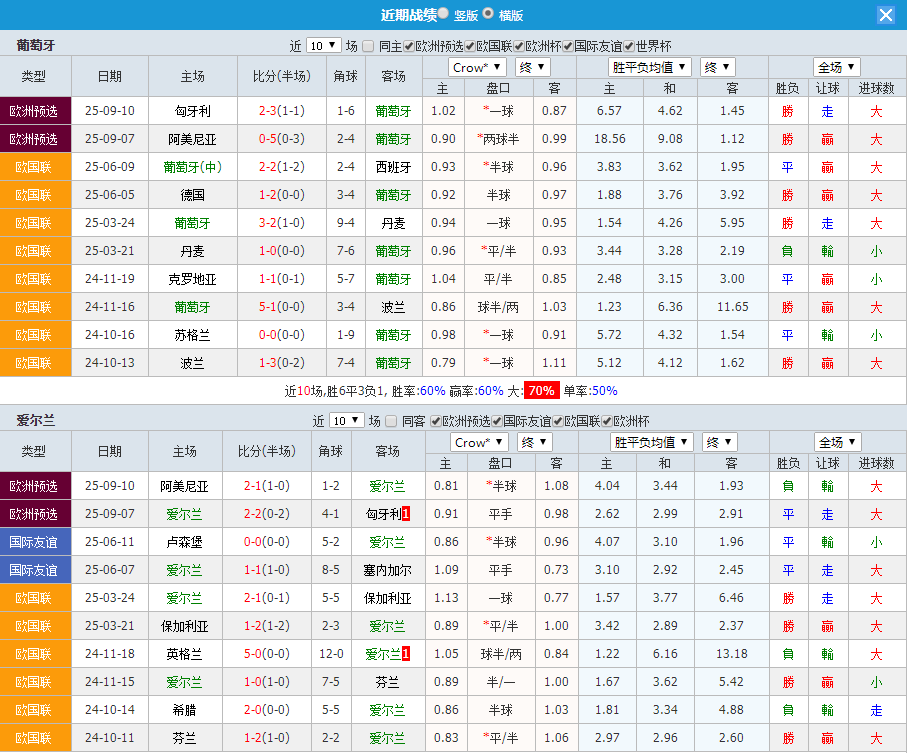907x753 pixels.
Task: Click the 葡萄牙 away team link in first row
Action: point(393,111)
